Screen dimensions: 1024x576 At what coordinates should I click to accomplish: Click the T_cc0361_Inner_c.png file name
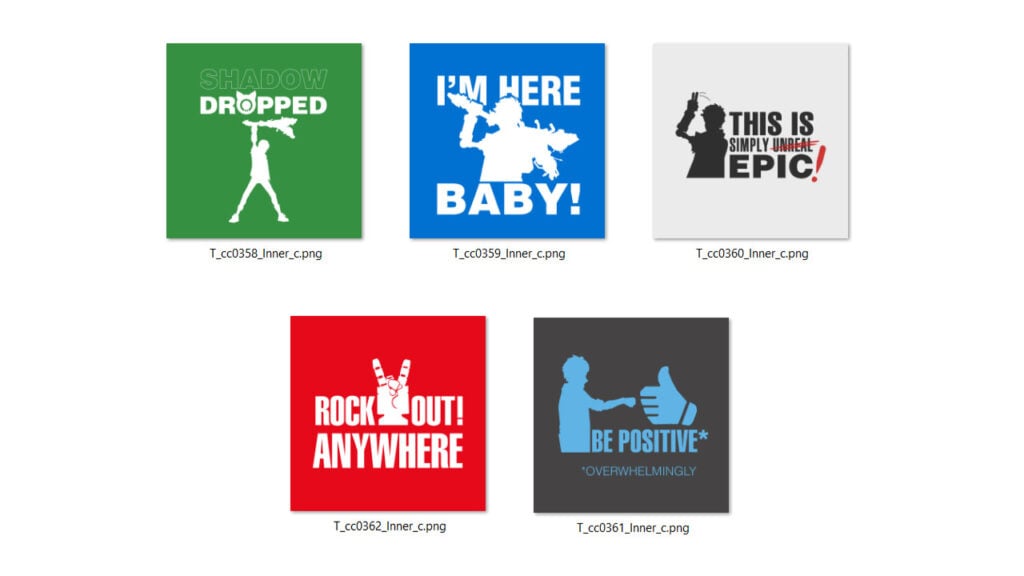tap(633, 528)
